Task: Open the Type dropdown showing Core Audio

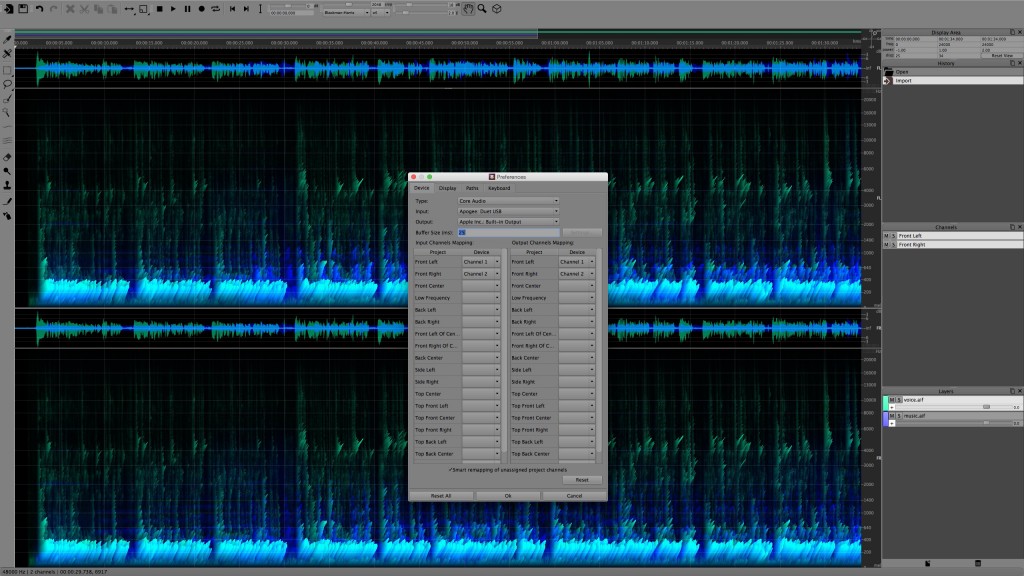Action: pyautogui.click(x=508, y=201)
